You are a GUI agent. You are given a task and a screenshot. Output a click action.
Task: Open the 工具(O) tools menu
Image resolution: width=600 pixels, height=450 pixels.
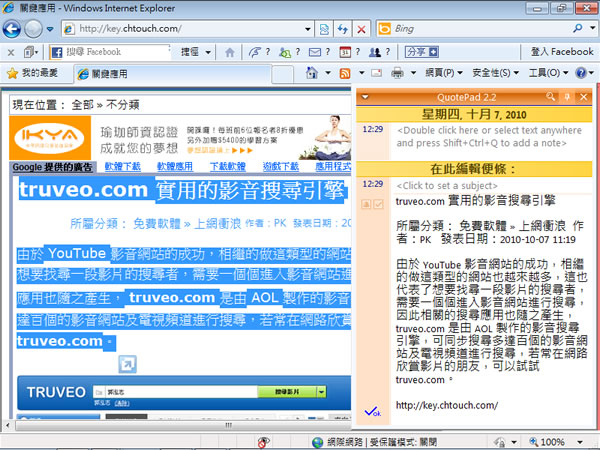[x=547, y=73]
